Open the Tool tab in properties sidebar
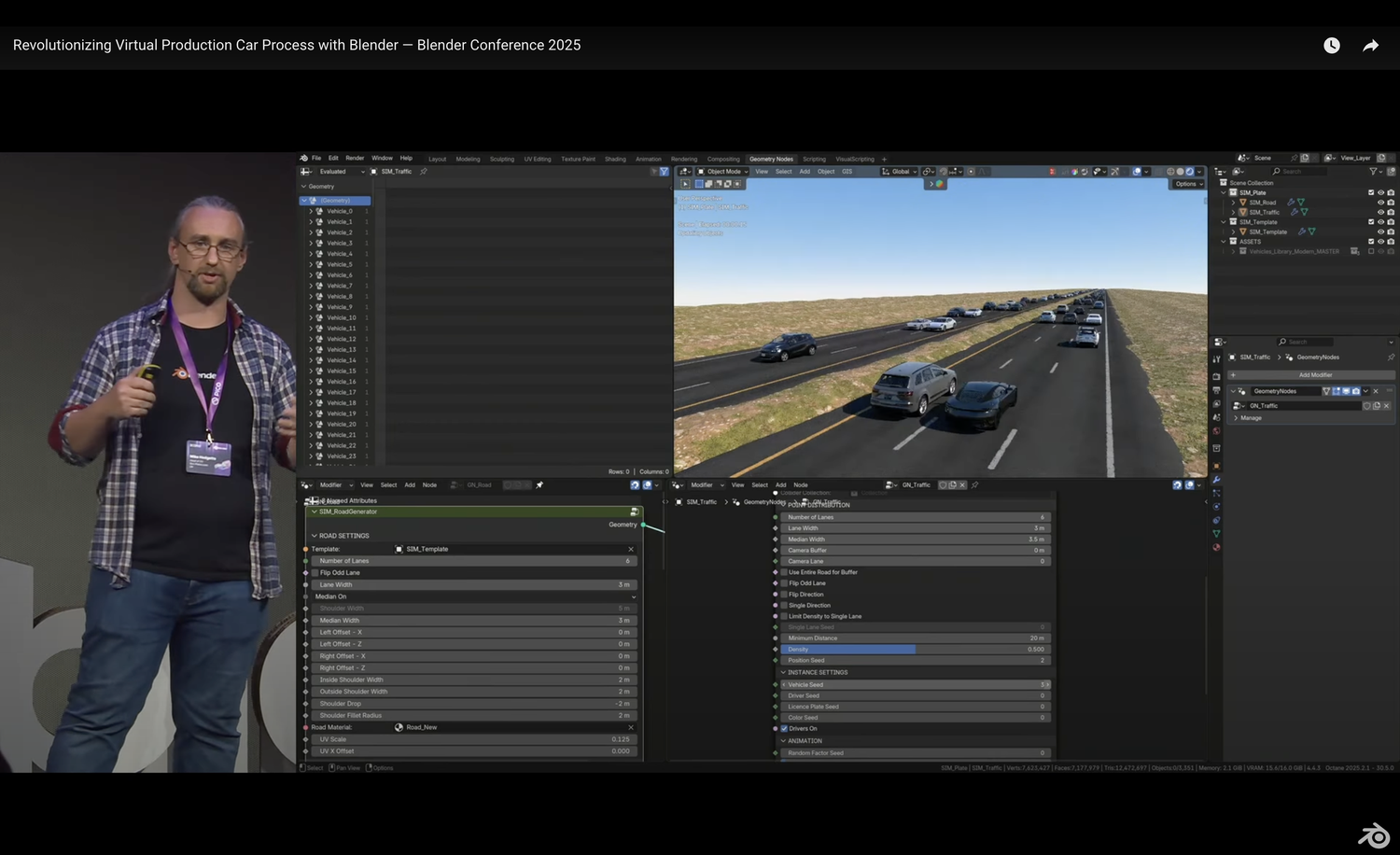The width and height of the screenshot is (1400, 855). pyautogui.click(x=1216, y=359)
